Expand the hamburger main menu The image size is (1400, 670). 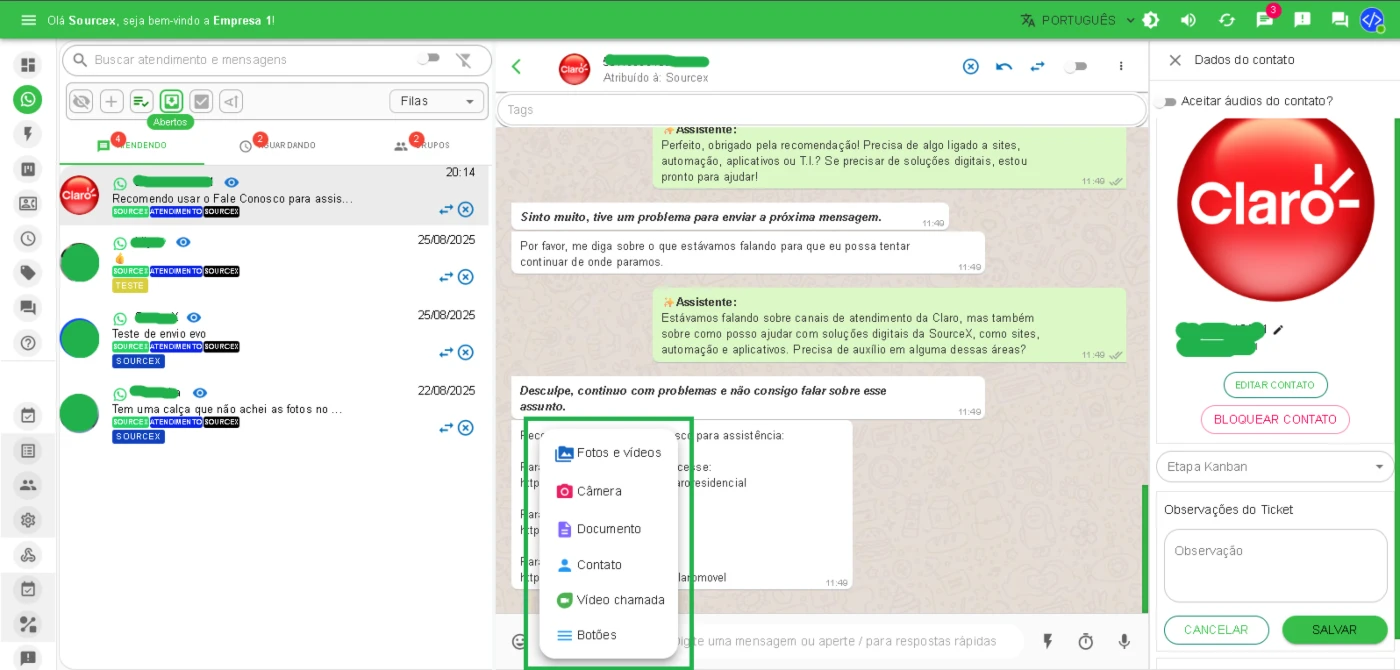(28, 20)
